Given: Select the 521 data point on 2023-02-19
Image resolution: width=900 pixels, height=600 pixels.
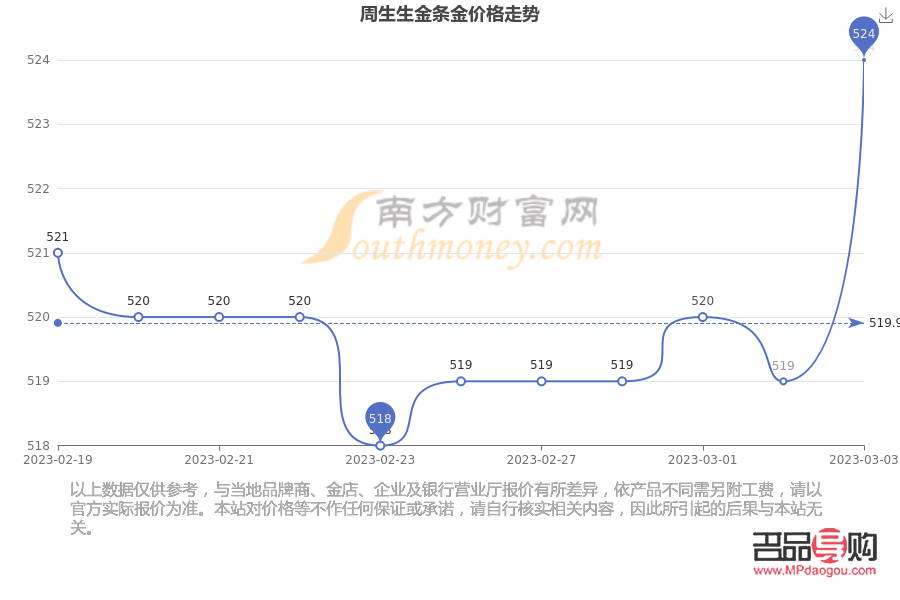Looking at the screenshot, I should (x=58, y=253).
